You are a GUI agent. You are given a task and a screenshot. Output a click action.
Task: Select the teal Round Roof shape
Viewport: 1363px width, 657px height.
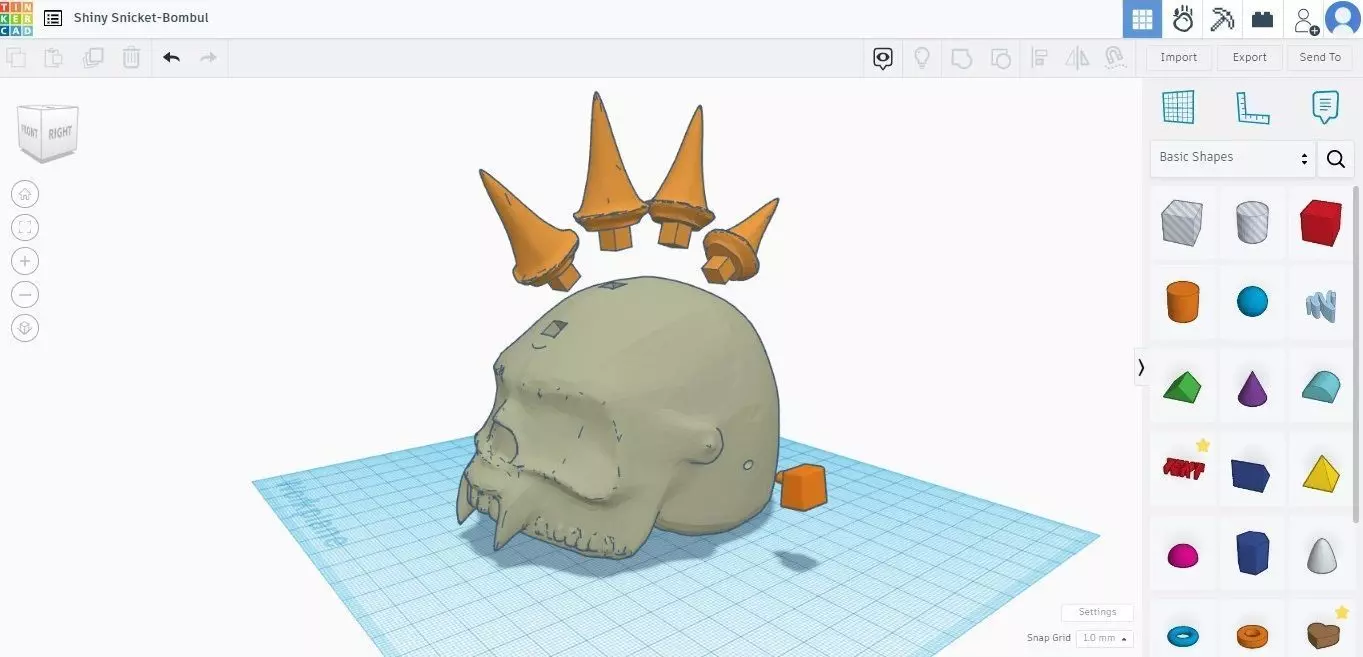1321,387
